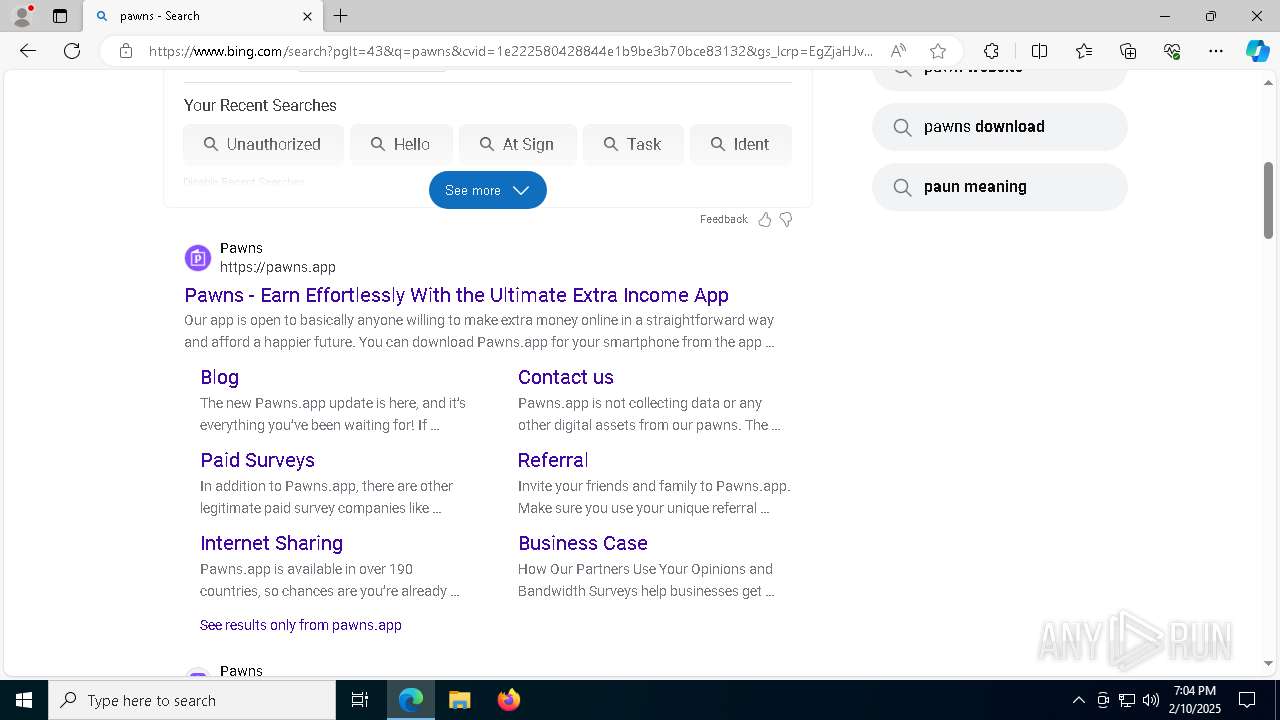Toggle split screen view
This screenshot has height=720, width=1280.
click(x=1039, y=51)
